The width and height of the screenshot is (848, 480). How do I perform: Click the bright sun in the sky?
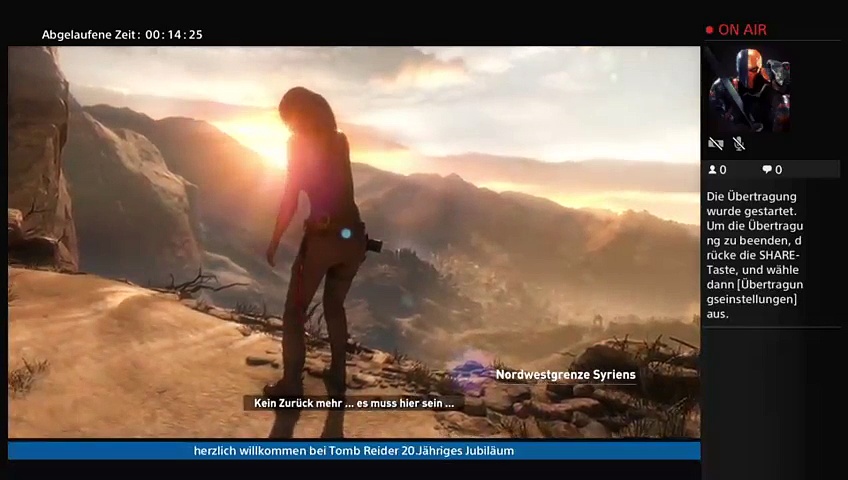coord(262,140)
